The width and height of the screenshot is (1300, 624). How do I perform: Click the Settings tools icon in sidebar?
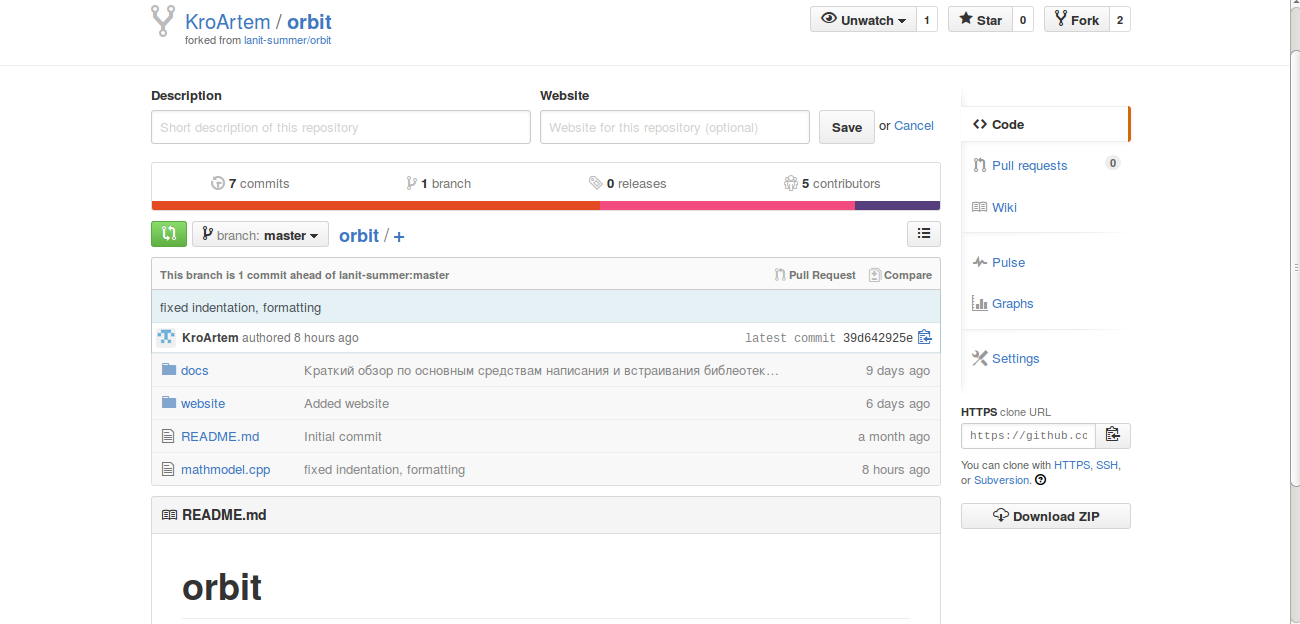[x=980, y=358]
